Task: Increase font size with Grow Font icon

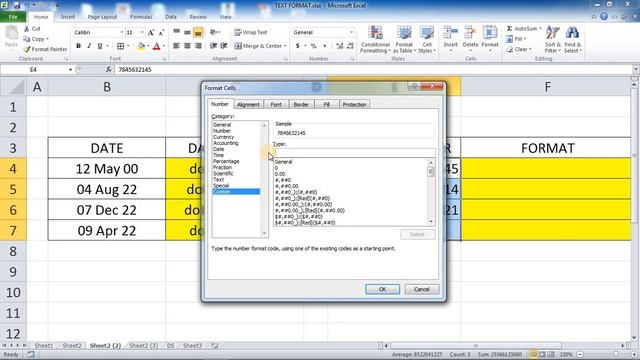Action: (151, 32)
